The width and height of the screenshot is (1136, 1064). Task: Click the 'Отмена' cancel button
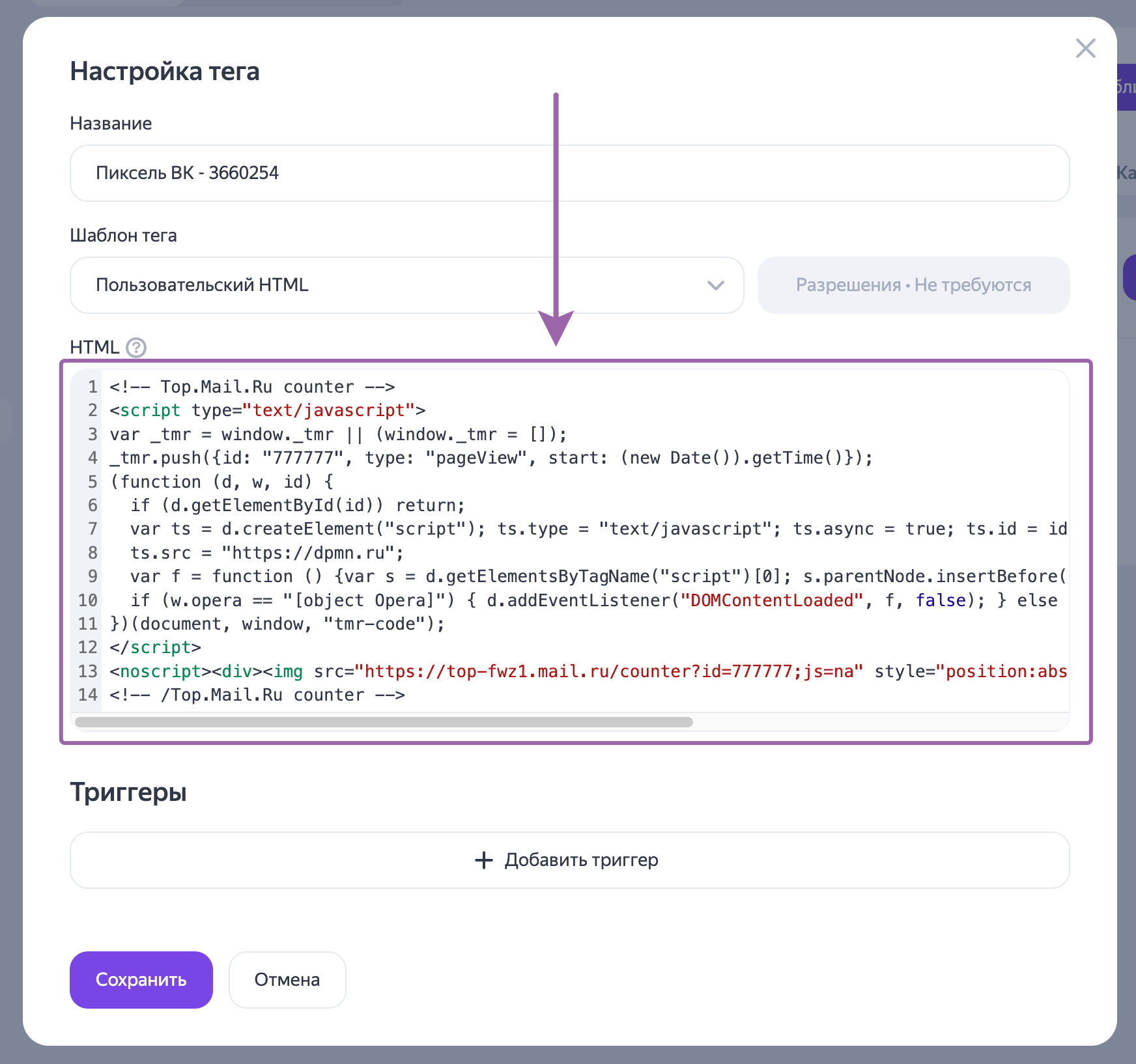287,980
